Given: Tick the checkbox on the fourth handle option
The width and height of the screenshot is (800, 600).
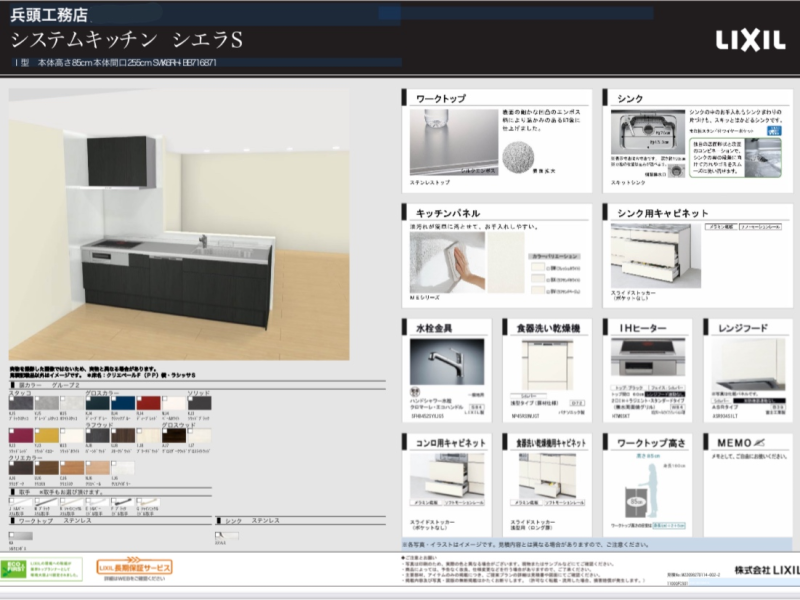Looking at the screenshot, I should click(x=88, y=501).
